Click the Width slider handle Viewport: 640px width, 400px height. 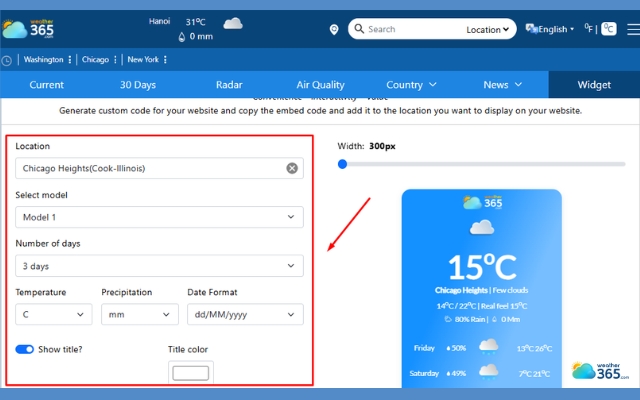coord(342,164)
